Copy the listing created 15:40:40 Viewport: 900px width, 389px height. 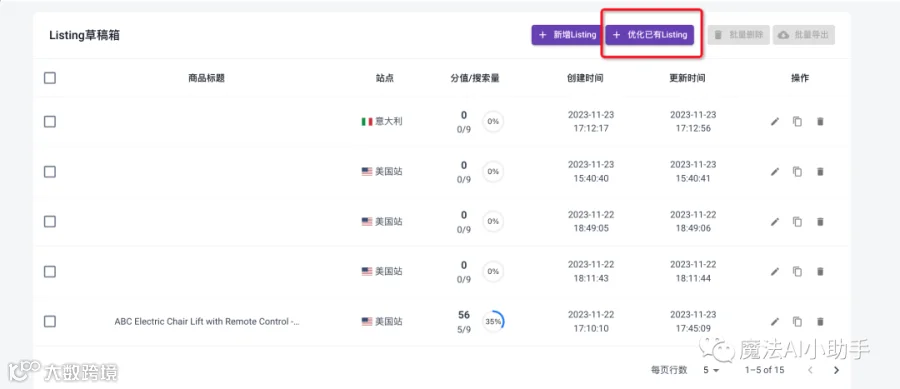[797, 172]
